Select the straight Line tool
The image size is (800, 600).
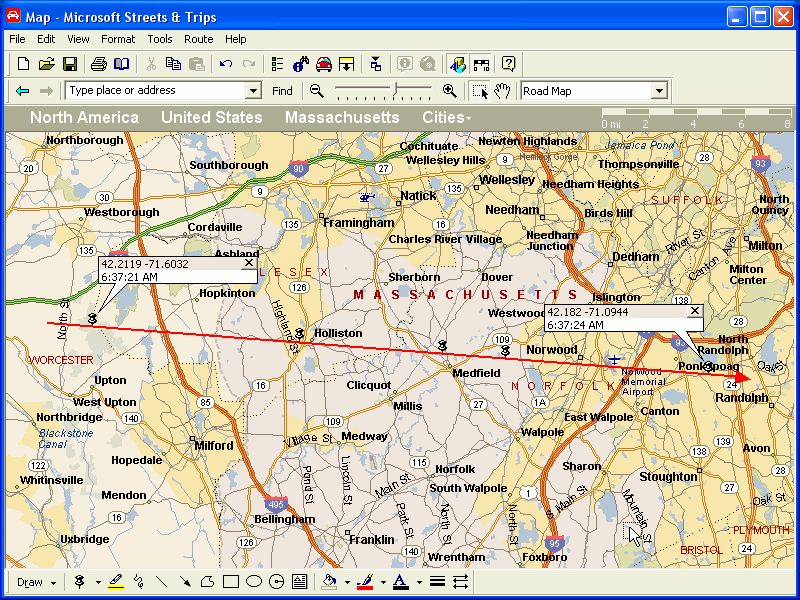pos(161,582)
